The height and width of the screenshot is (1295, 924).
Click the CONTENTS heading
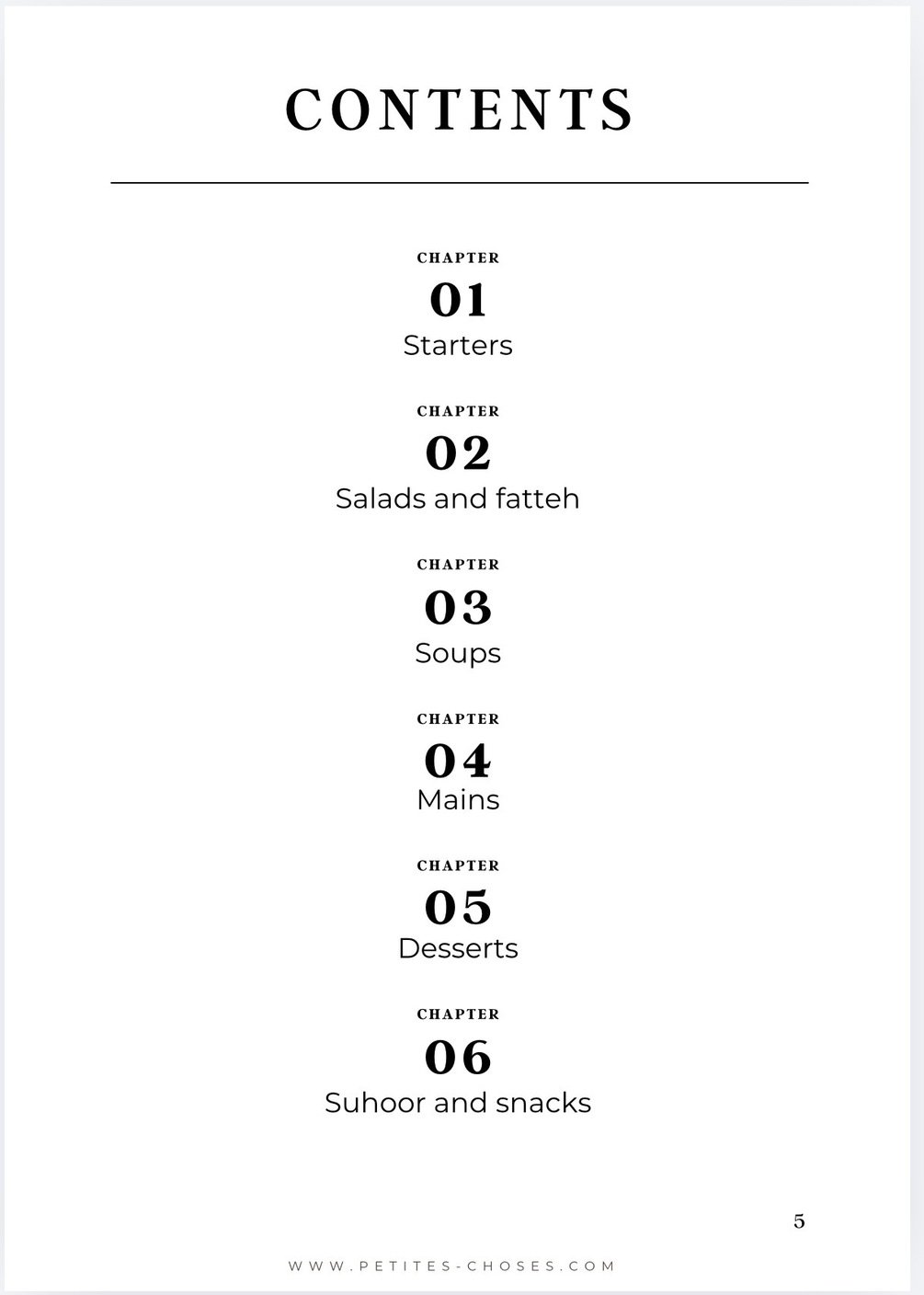click(459, 110)
